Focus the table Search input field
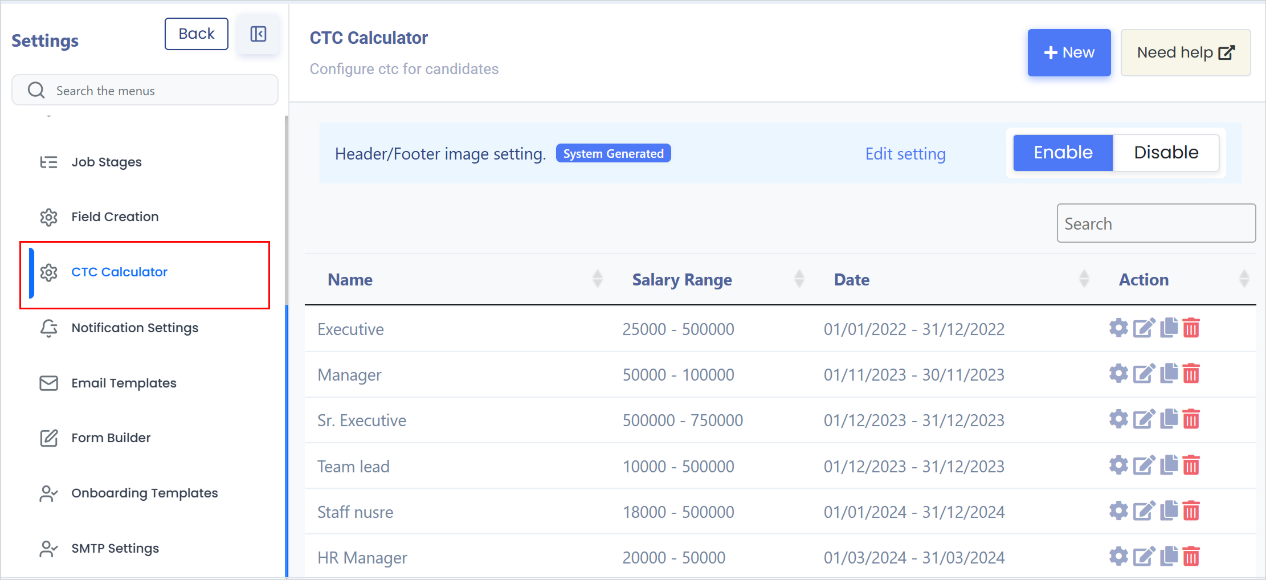 (x=1156, y=223)
